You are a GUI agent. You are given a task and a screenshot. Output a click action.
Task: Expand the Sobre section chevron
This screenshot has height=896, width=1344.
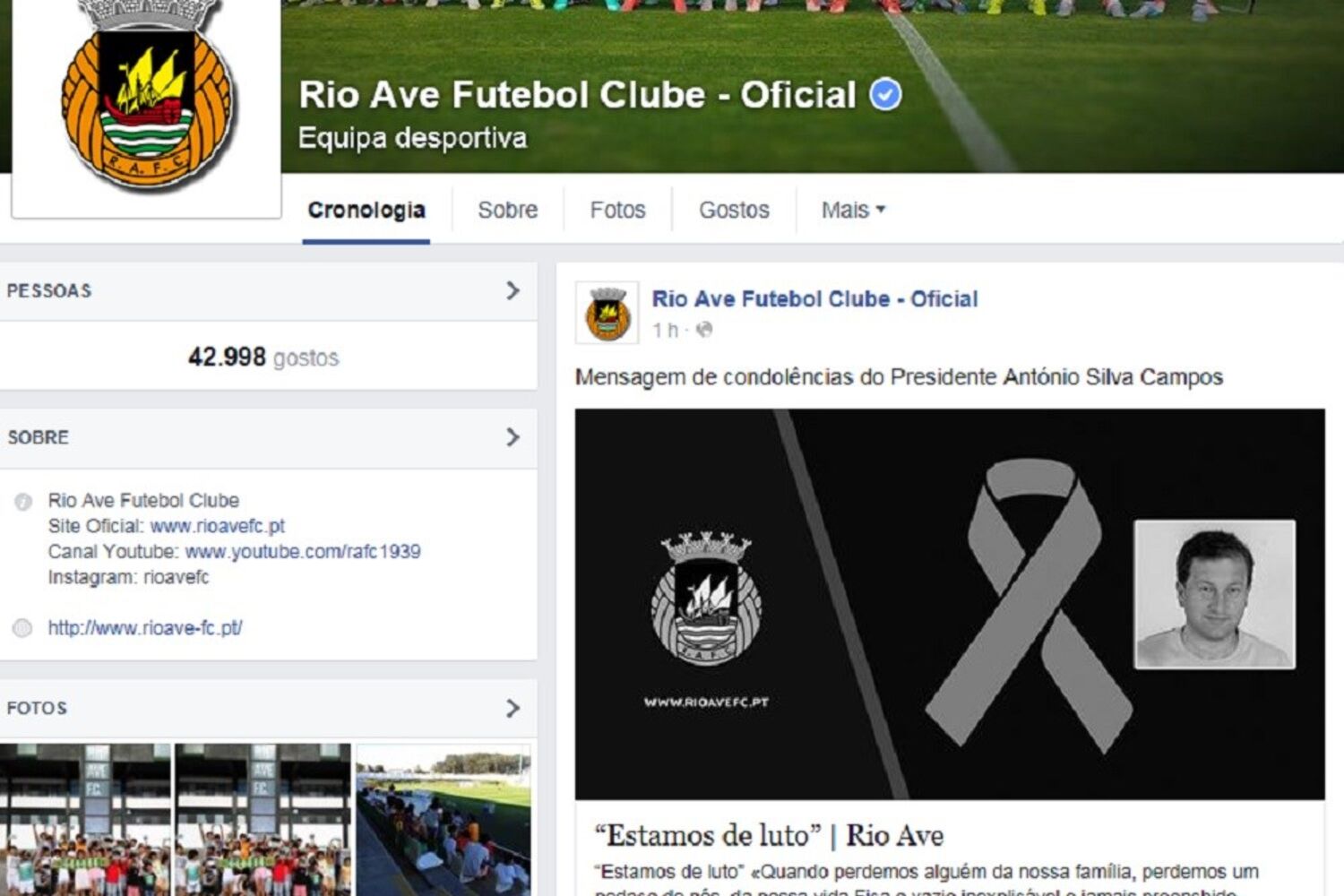[x=513, y=437]
